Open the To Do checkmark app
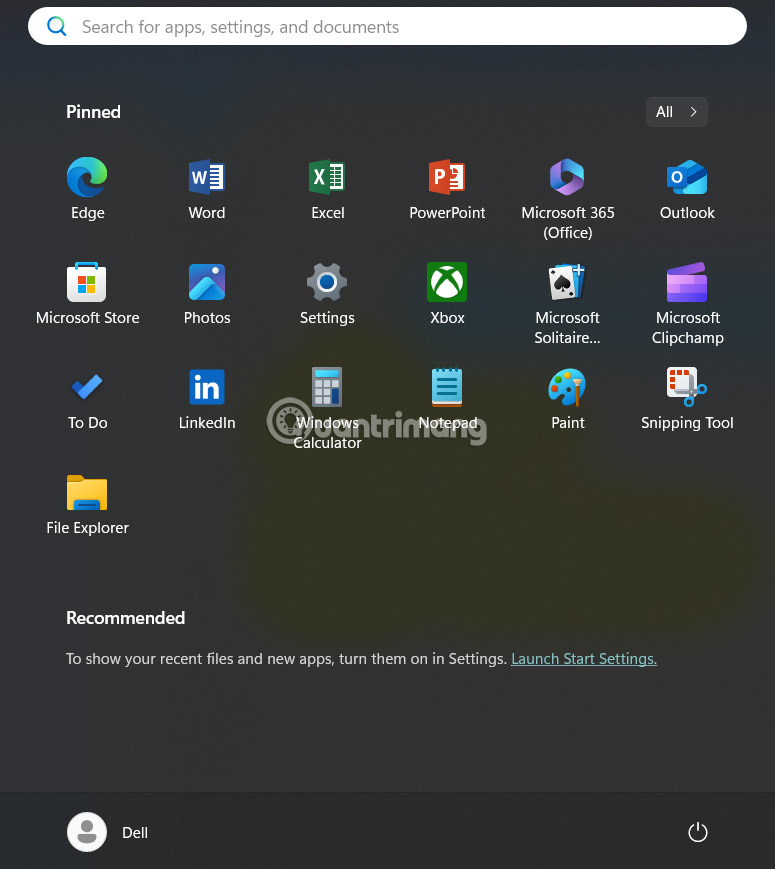Image resolution: width=775 pixels, height=869 pixels. coord(87,387)
